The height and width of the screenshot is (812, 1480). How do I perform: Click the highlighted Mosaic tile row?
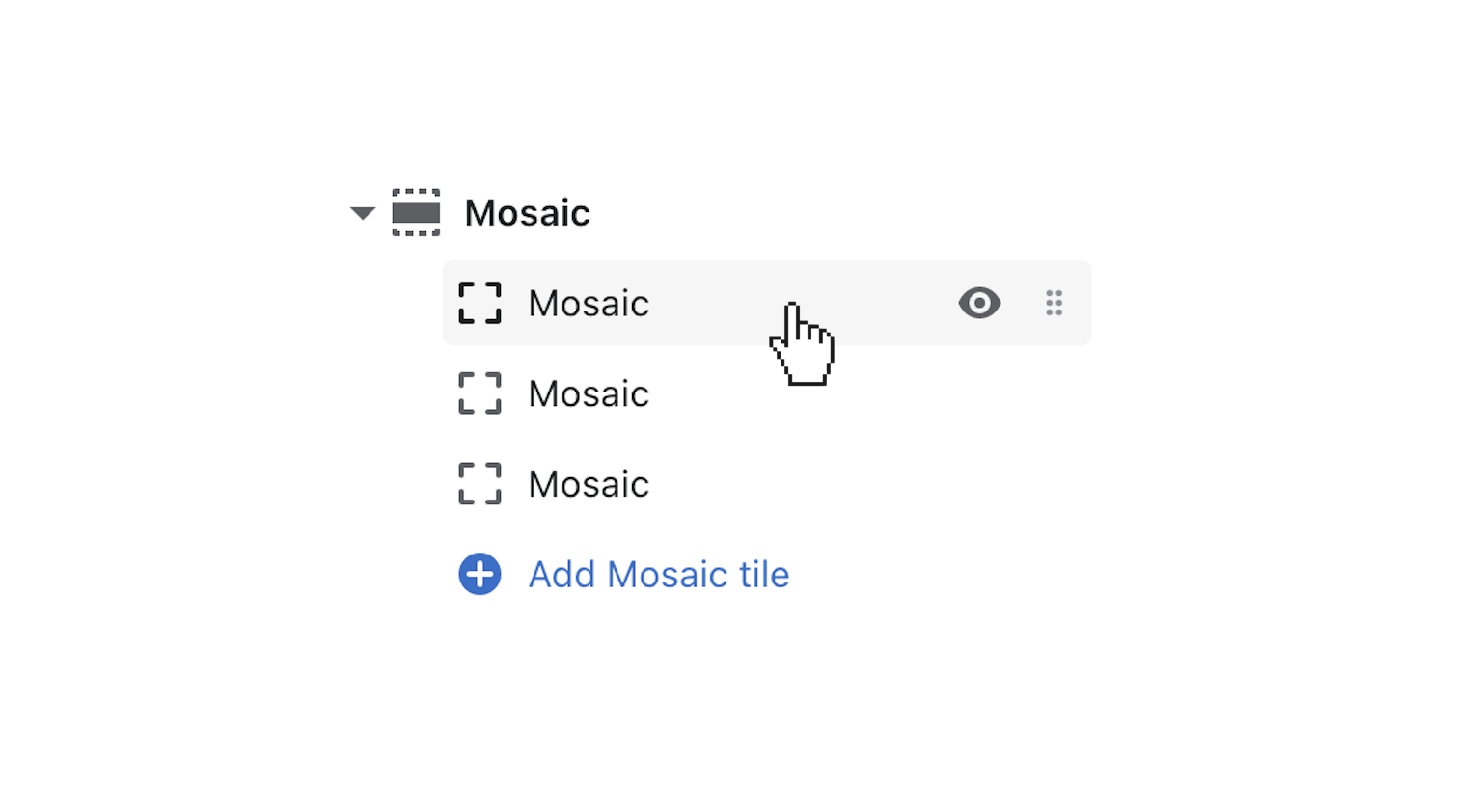(675, 303)
